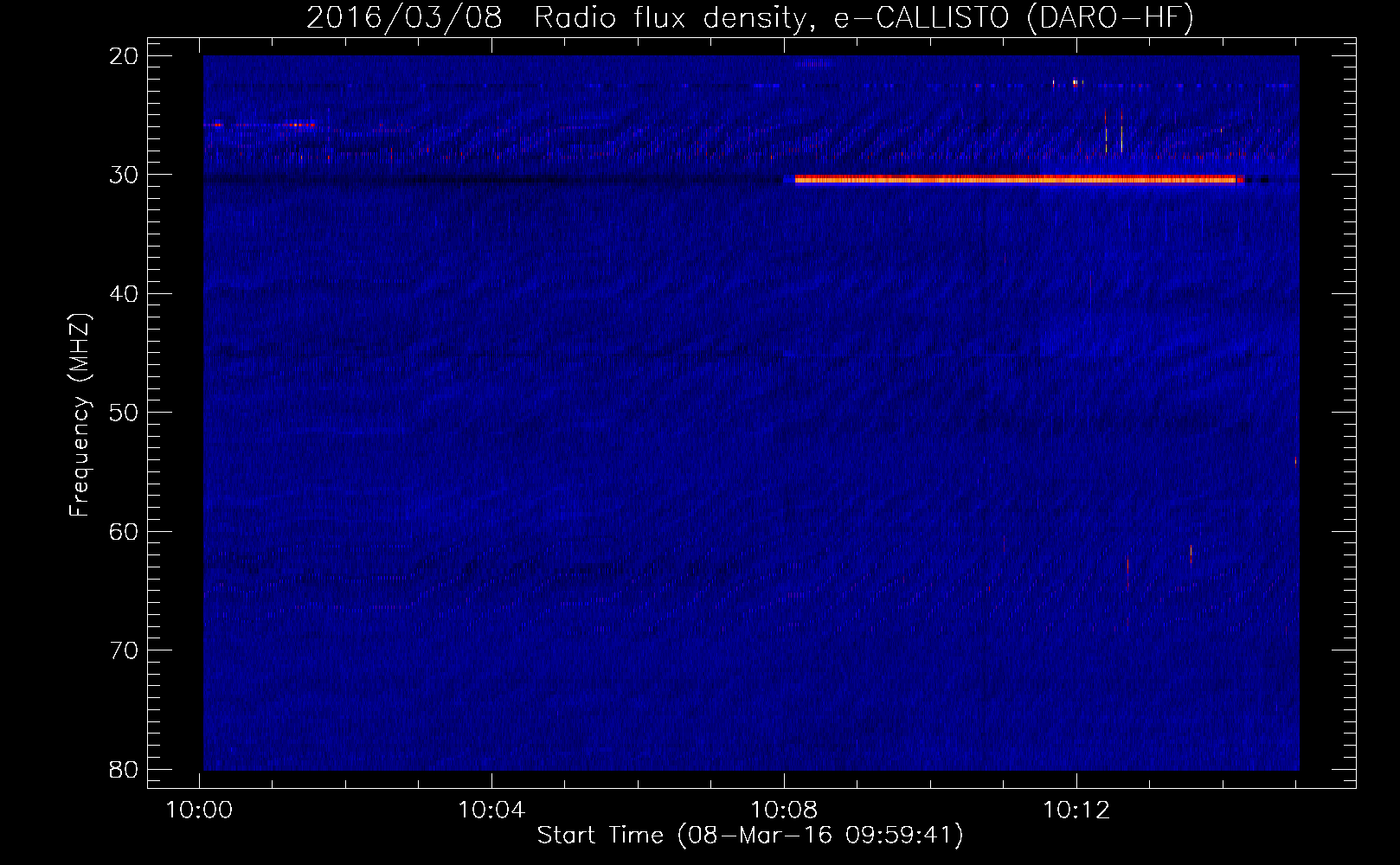
Task: Click the bright red emission band near 30 MHz
Action: pos(1019,180)
